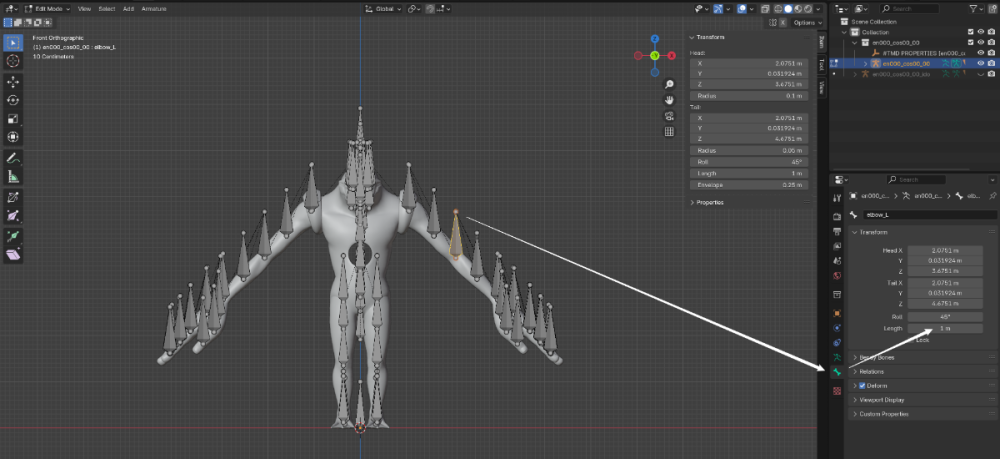1000x459 pixels.
Task: Click the Length field in Bone properties
Action: [x=945, y=328]
